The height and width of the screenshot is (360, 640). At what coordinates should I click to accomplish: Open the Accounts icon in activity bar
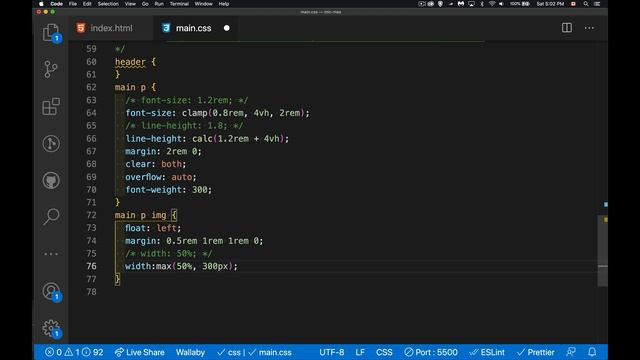click(51, 292)
